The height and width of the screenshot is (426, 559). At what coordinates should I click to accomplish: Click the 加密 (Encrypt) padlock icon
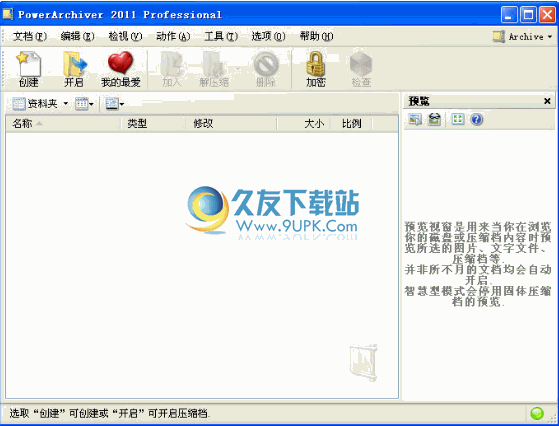[x=316, y=69]
